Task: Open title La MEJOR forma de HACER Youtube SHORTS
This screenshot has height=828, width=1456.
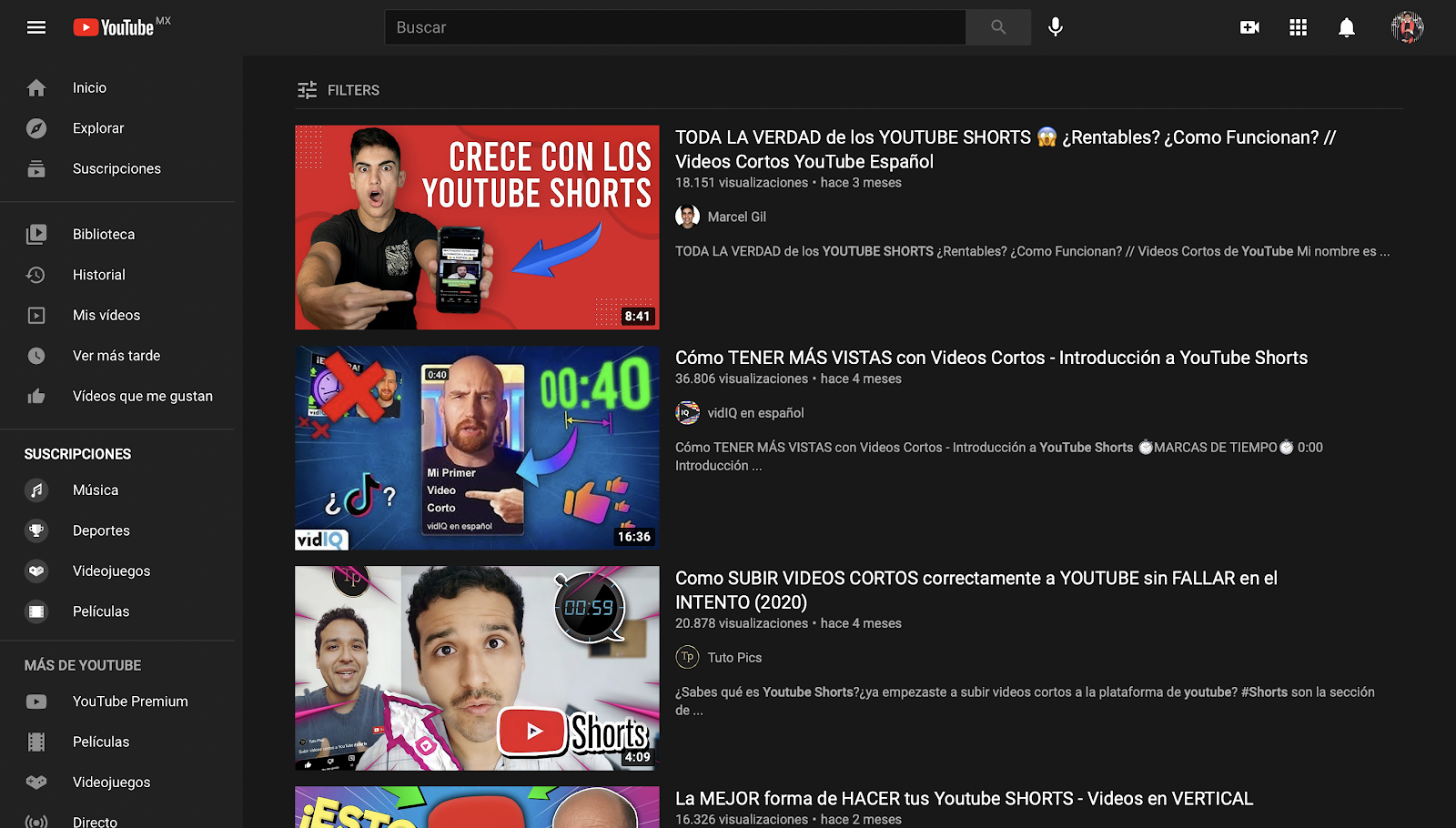Action: tap(964, 798)
